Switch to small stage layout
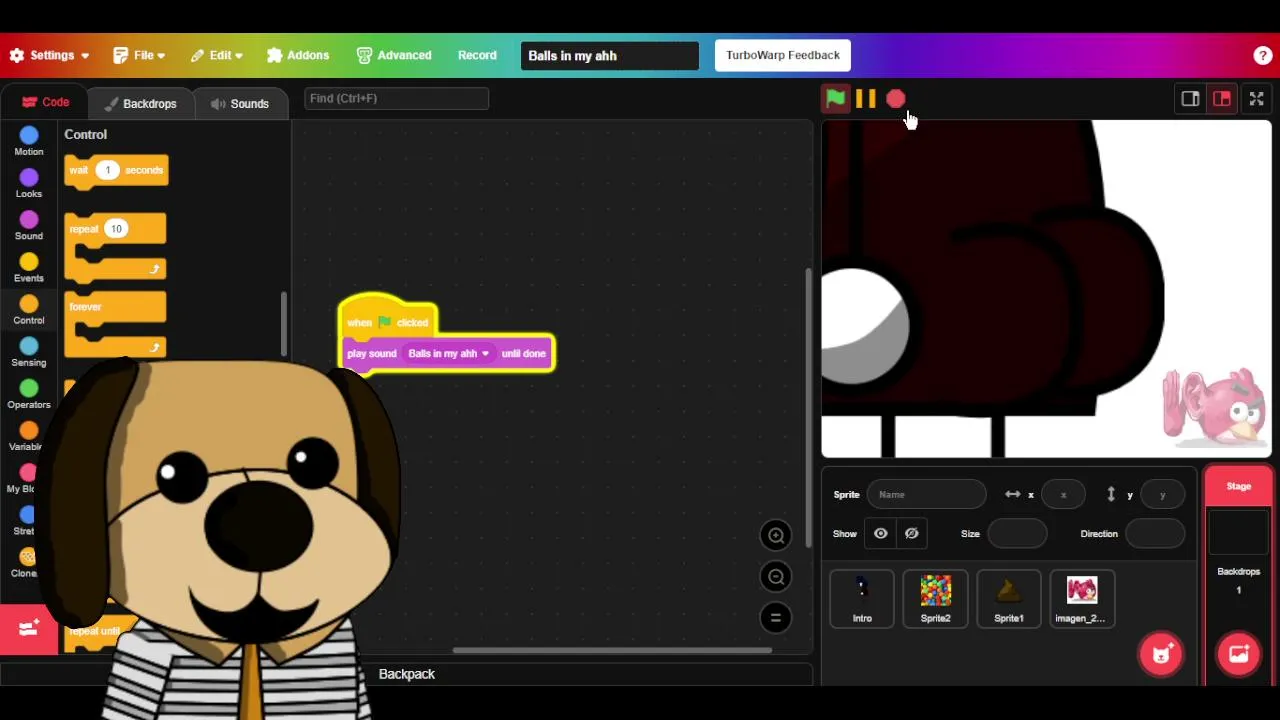This screenshot has height=720, width=1280. (x=1190, y=99)
